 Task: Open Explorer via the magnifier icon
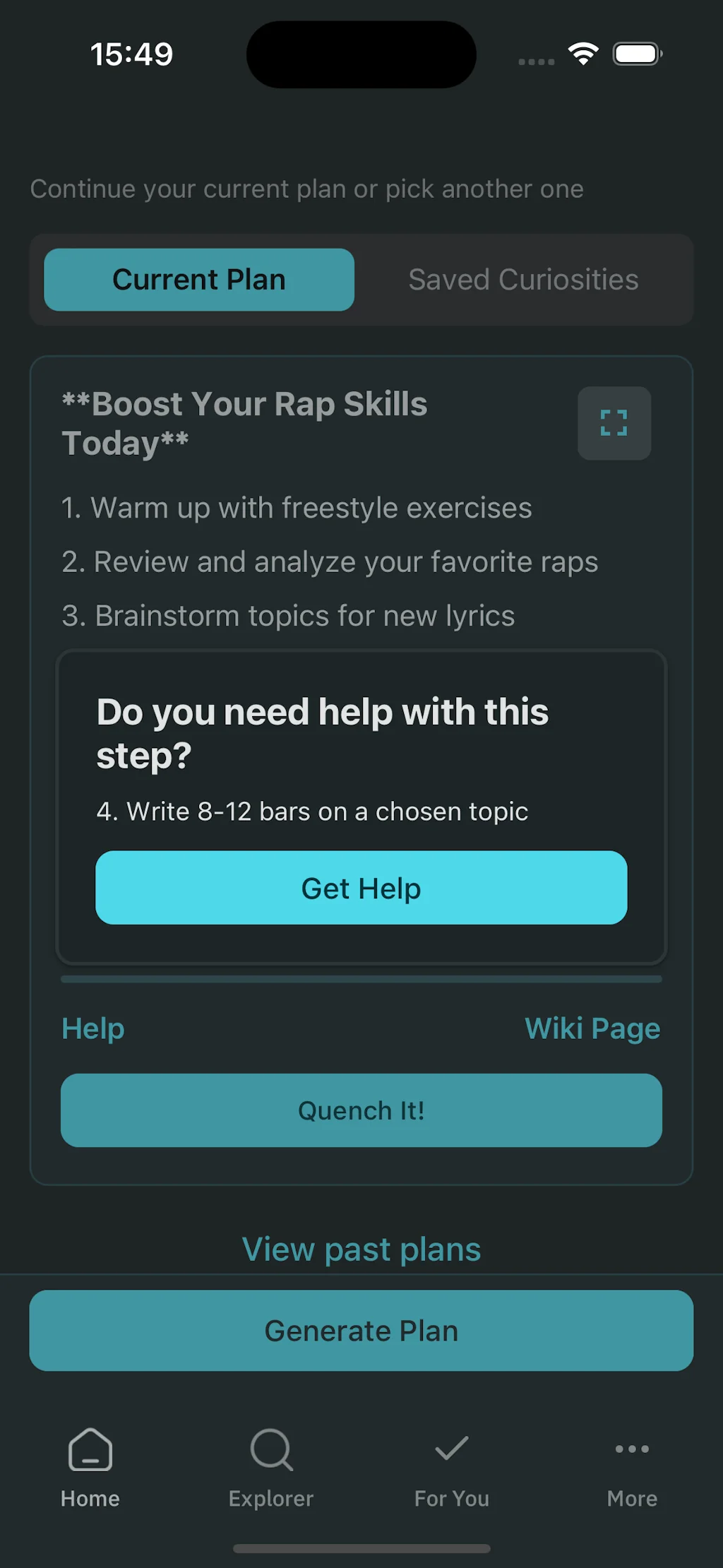[271, 1449]
